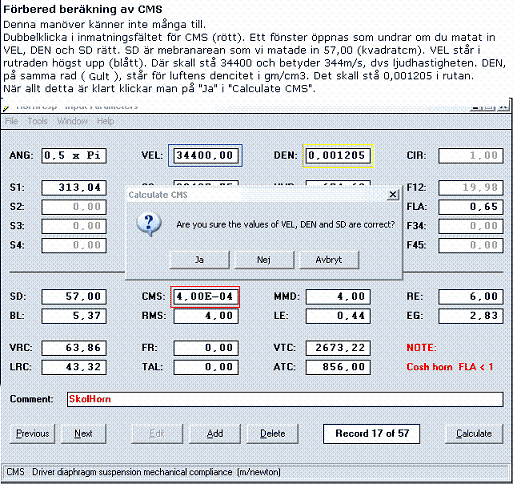Select the LRC field 43,32
The height and width of the screenshot is (484, 513).
tap(74, 367)
